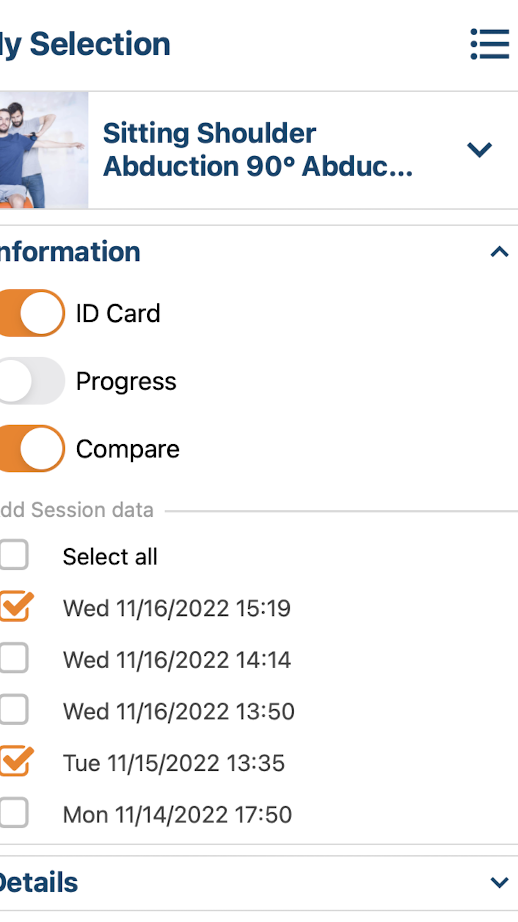Check the Wed 11/16/2022 13:50 session
Screen dimensions: 518x922
point(14,710)
